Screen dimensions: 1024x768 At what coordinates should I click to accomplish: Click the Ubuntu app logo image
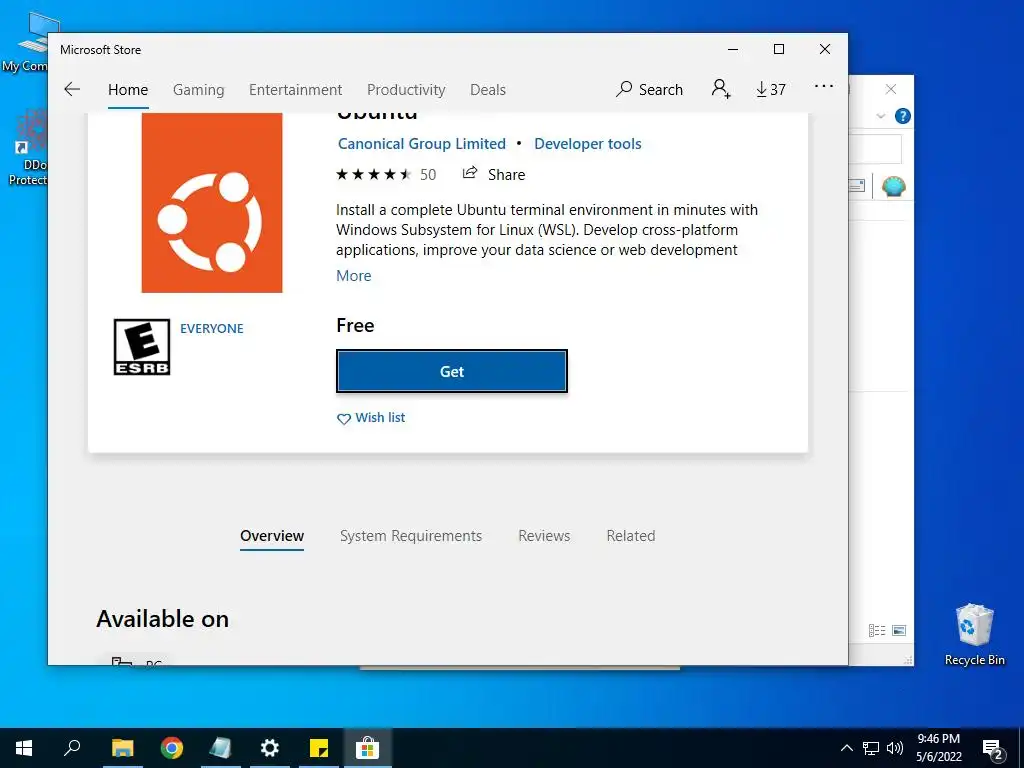pos(212,202)
